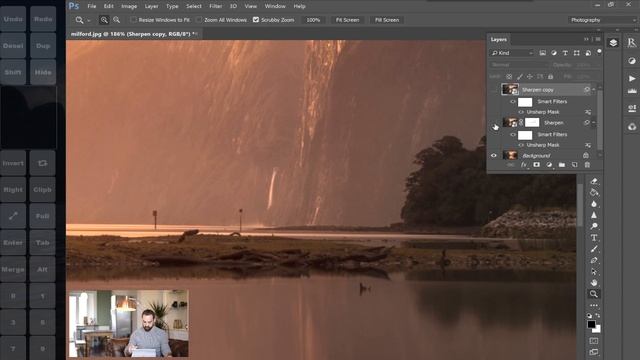Open the Kind filter dropdown
This screenshot has width=640, height=360.
coord(512,53)
